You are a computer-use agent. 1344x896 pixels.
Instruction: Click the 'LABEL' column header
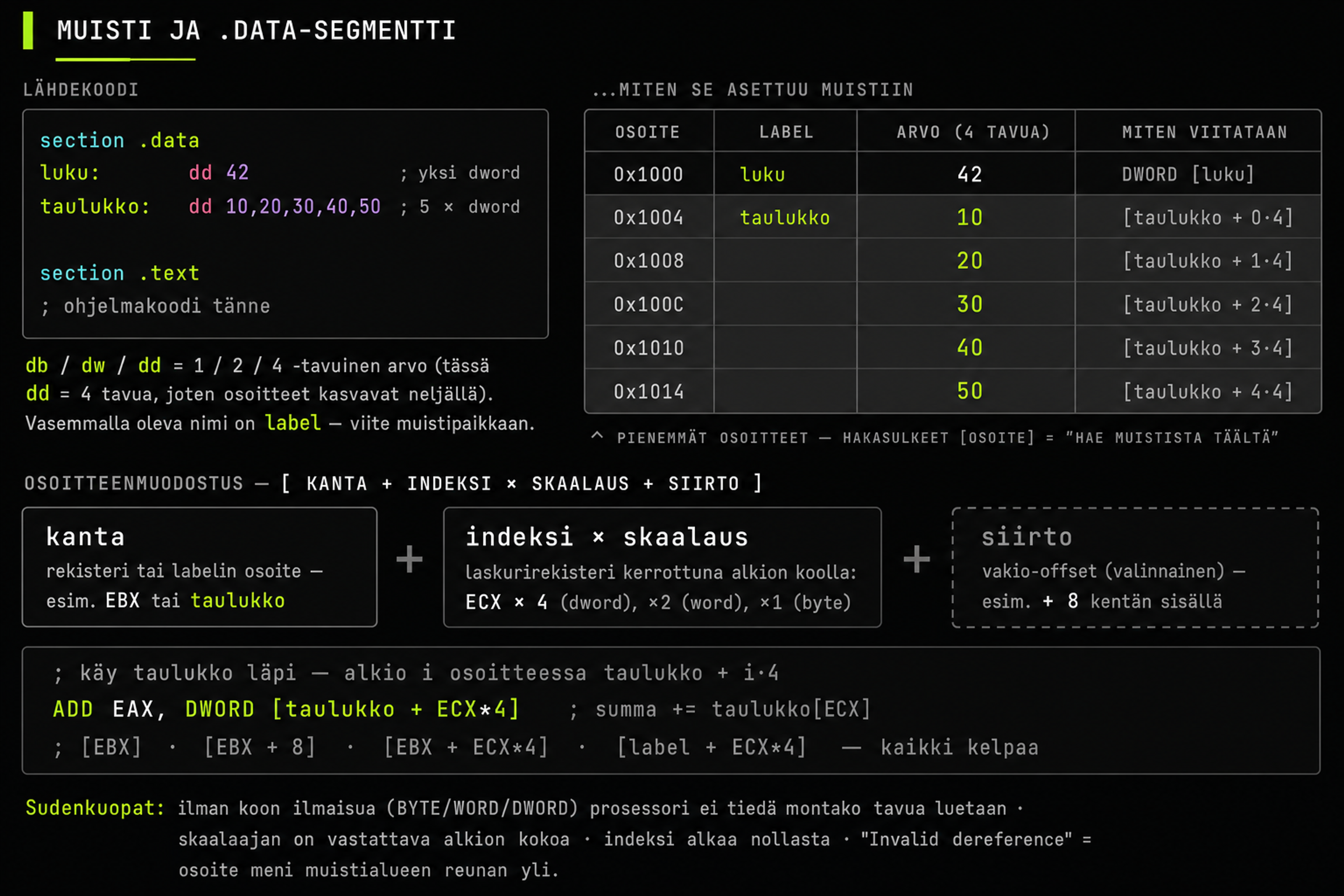786,132
